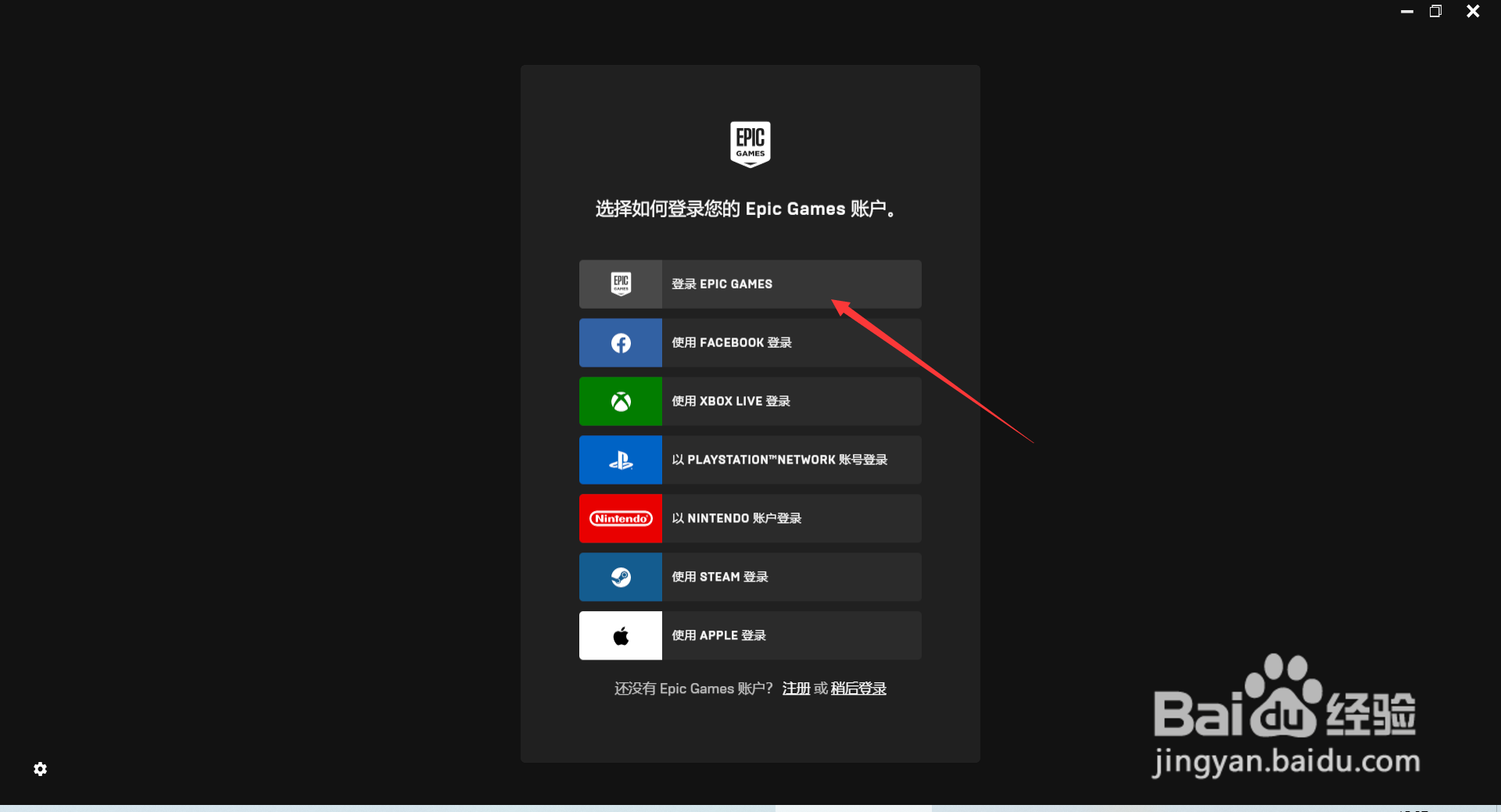Sign in via NINTENDO 账户登录

[750, 519]
